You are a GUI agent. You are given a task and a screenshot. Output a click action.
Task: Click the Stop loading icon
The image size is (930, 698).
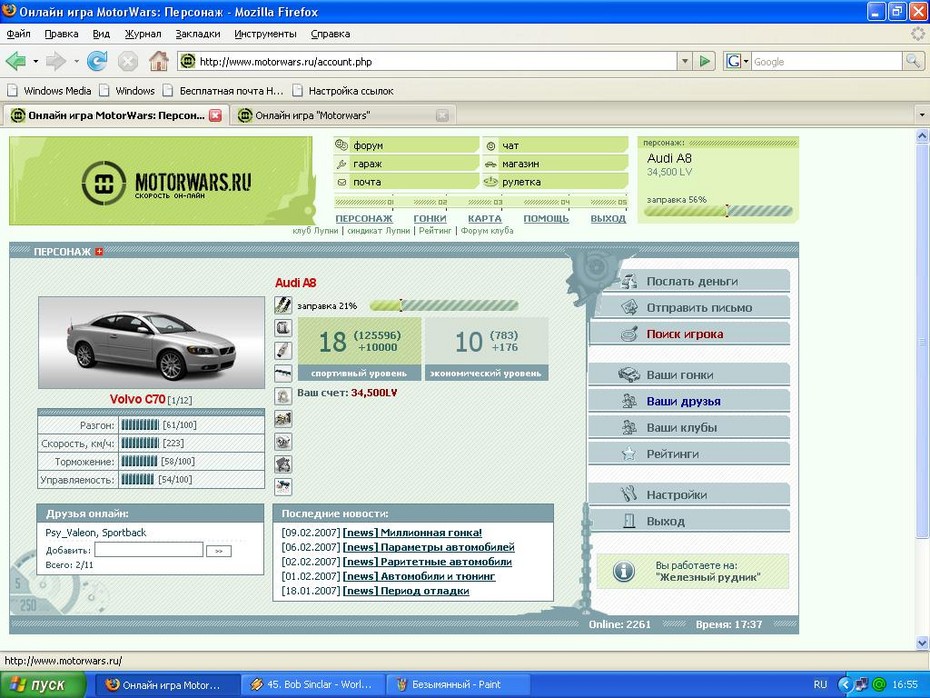[x=128, y=61]
